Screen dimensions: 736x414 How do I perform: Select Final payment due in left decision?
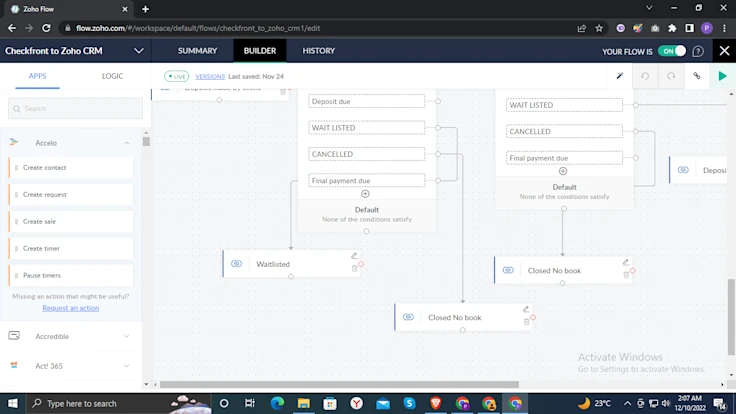(x=367, y=181)
